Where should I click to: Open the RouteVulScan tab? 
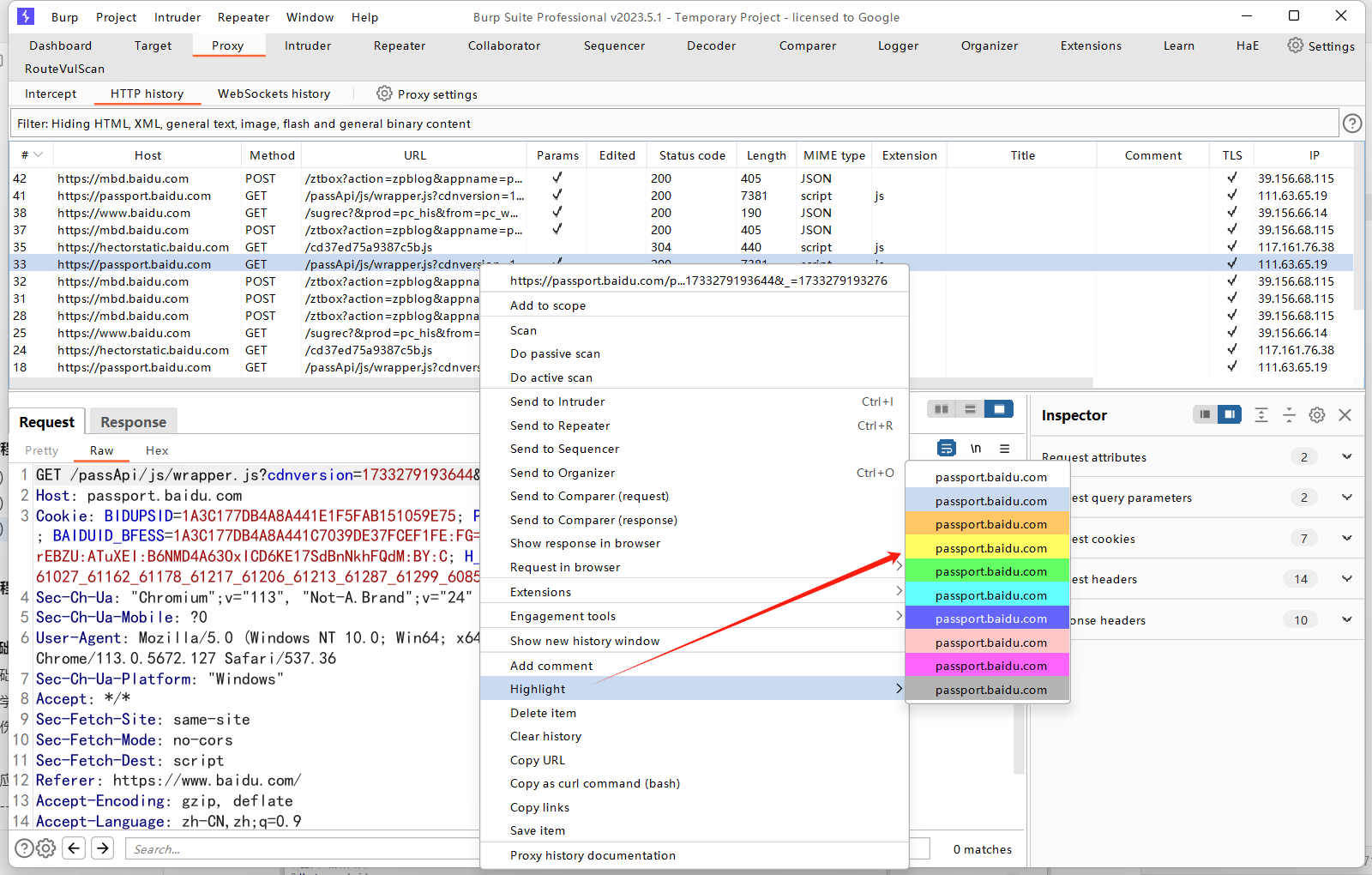(65, 69)
